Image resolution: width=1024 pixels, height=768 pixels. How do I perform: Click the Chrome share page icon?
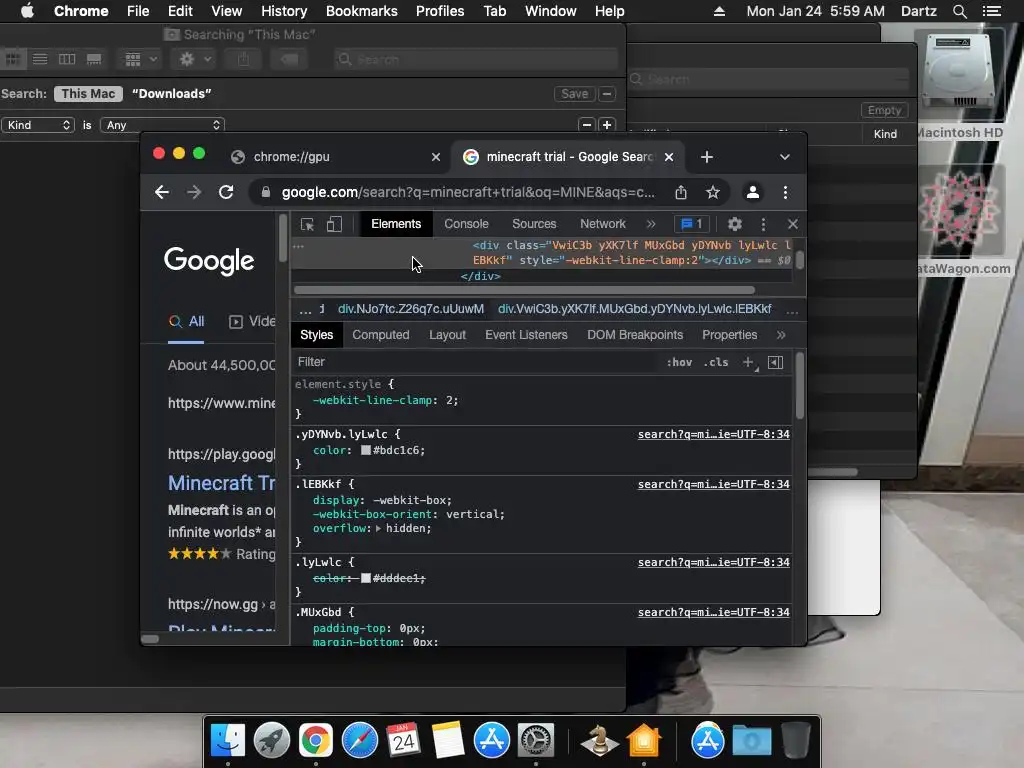(x=680, y=193)
